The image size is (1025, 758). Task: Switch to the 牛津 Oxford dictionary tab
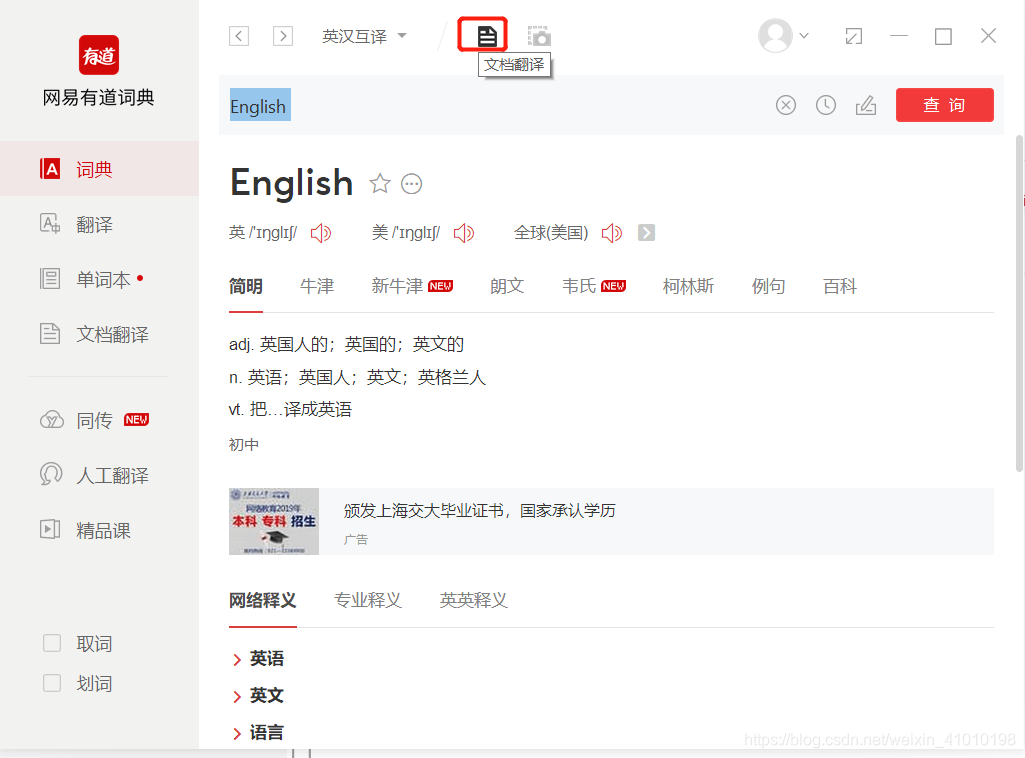tap(317, 286)
